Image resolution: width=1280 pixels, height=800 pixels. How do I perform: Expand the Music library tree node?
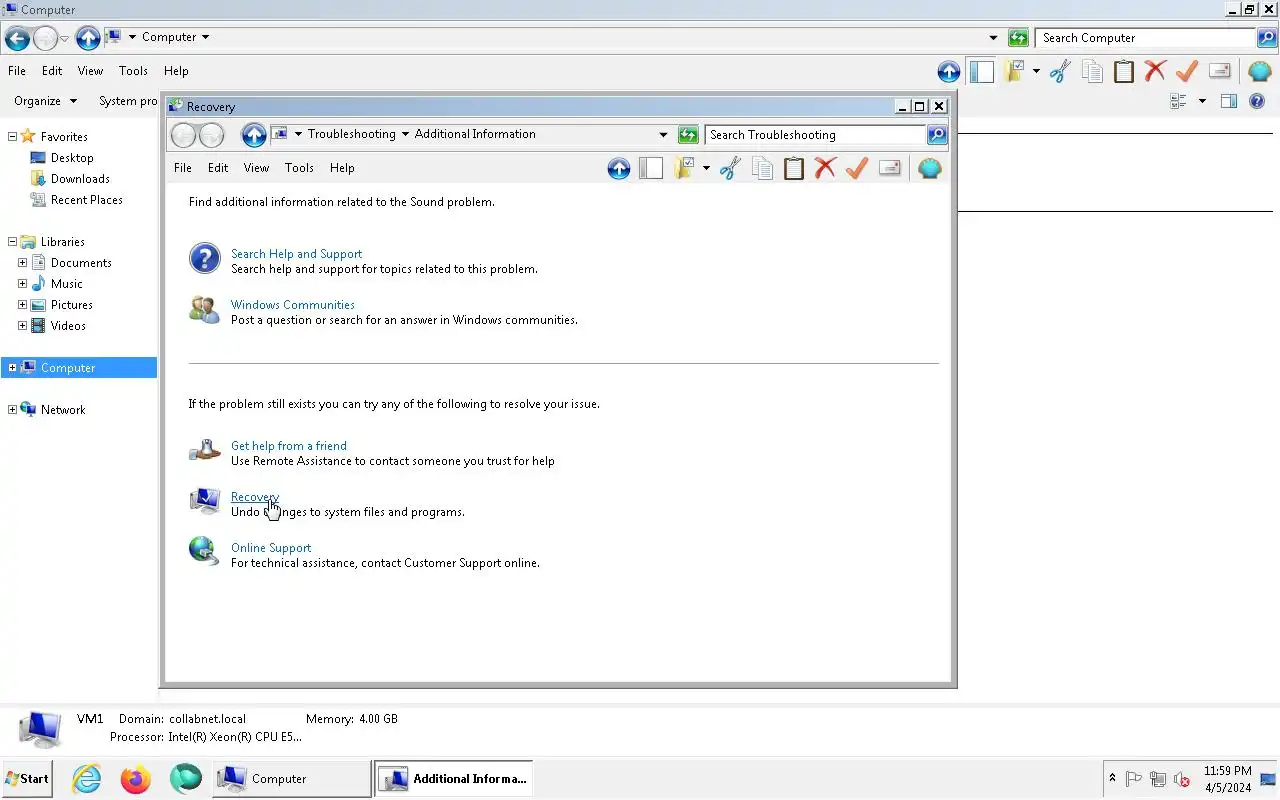22,284
